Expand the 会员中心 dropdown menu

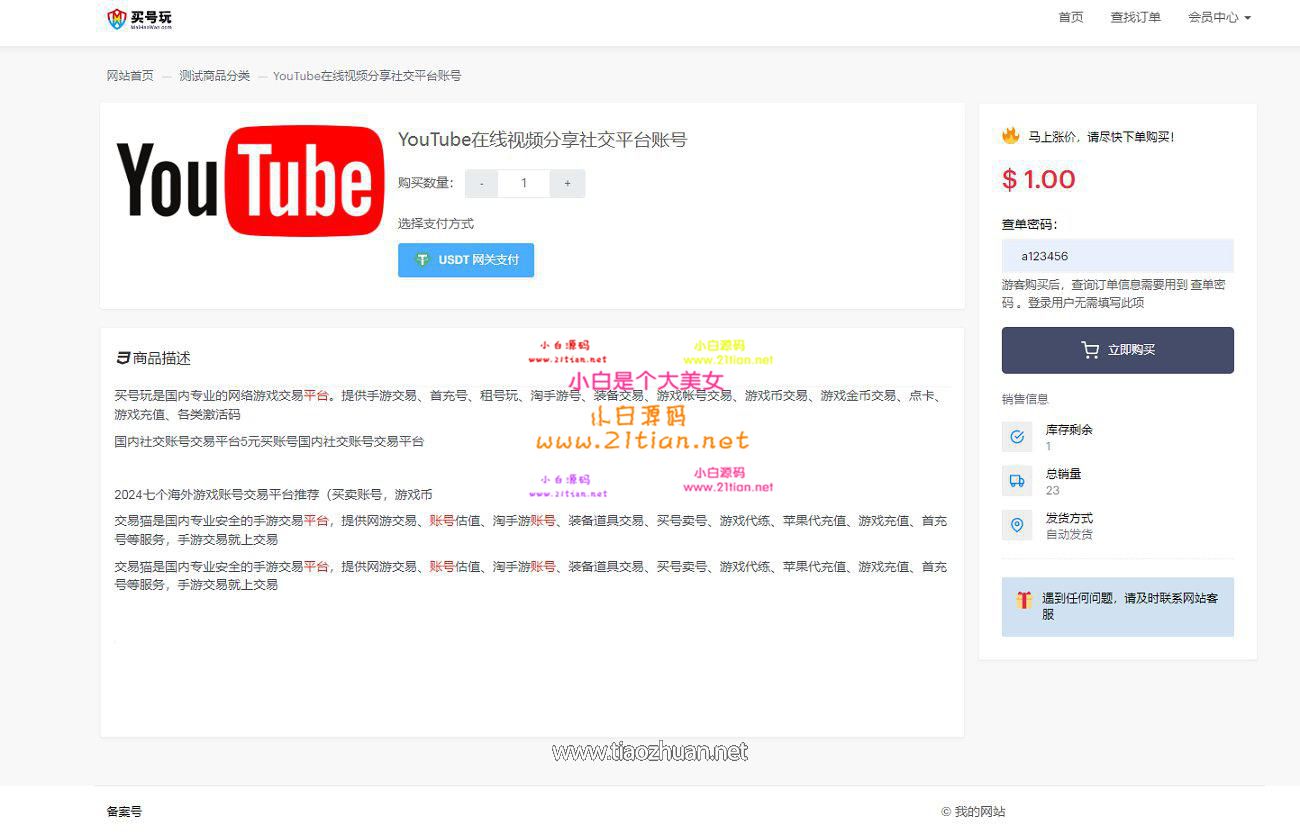[1219, 17]
